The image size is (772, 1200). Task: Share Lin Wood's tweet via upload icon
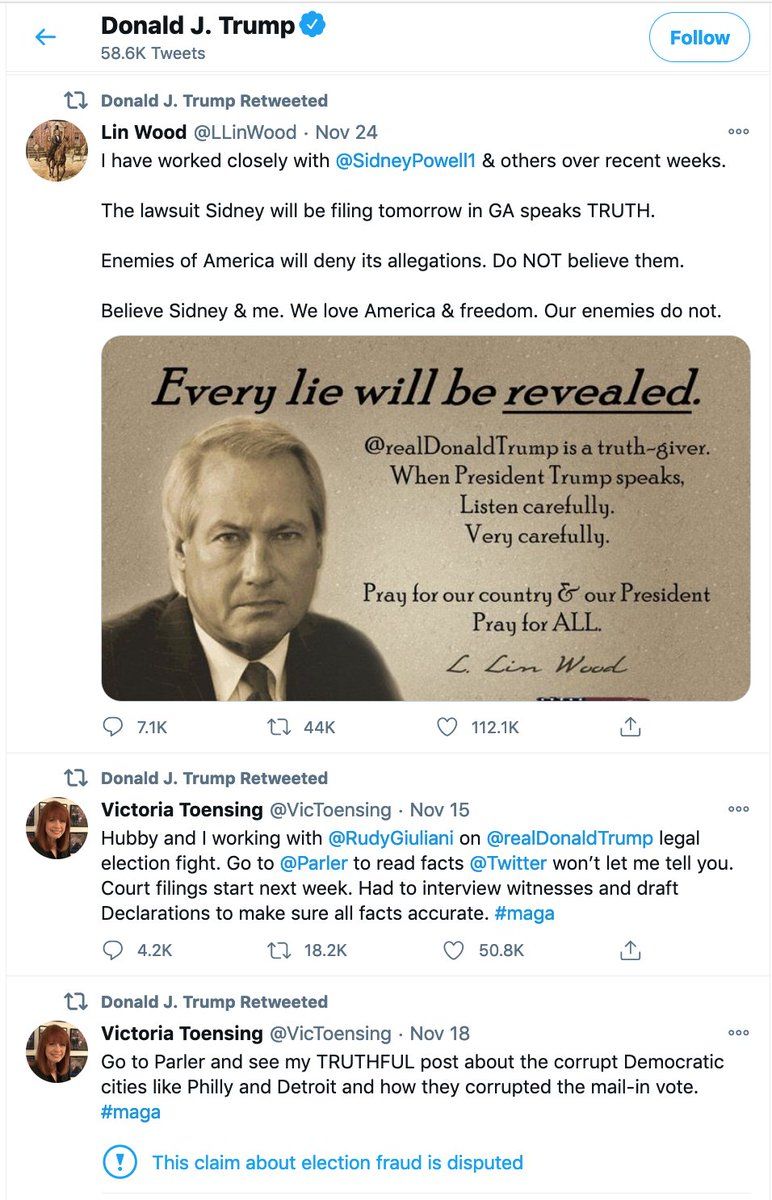(630, 727)
